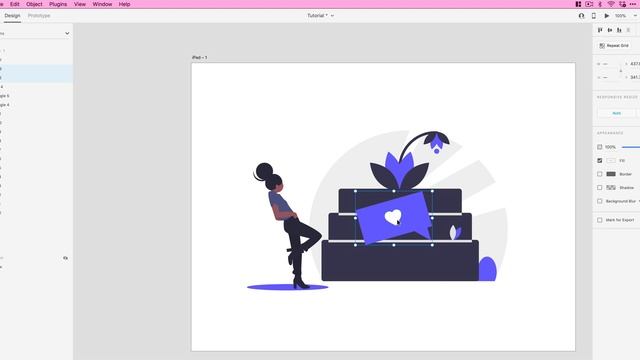Click the align middle vertically icon
640x360 pixels.
[610, 30]
